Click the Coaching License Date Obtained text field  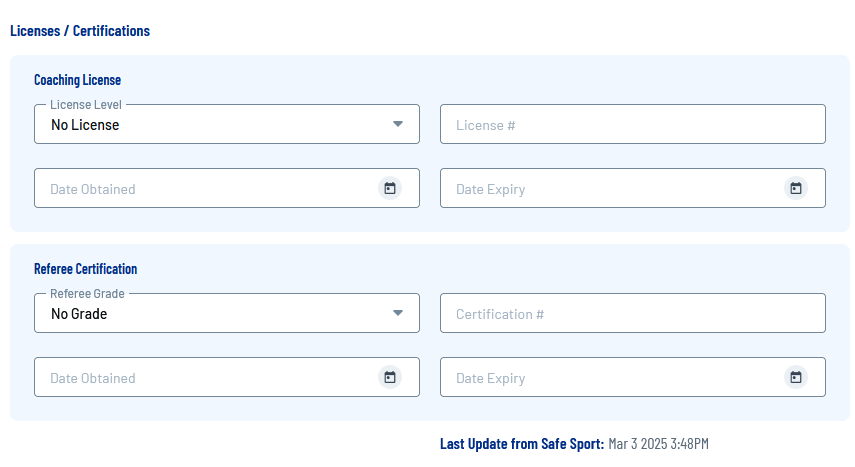click(x=200, y=189)
